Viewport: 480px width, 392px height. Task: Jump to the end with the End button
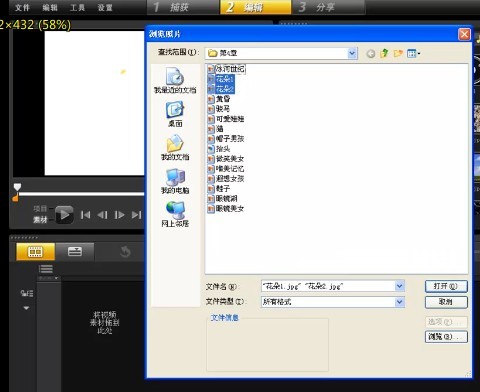[x=136, y=215]
